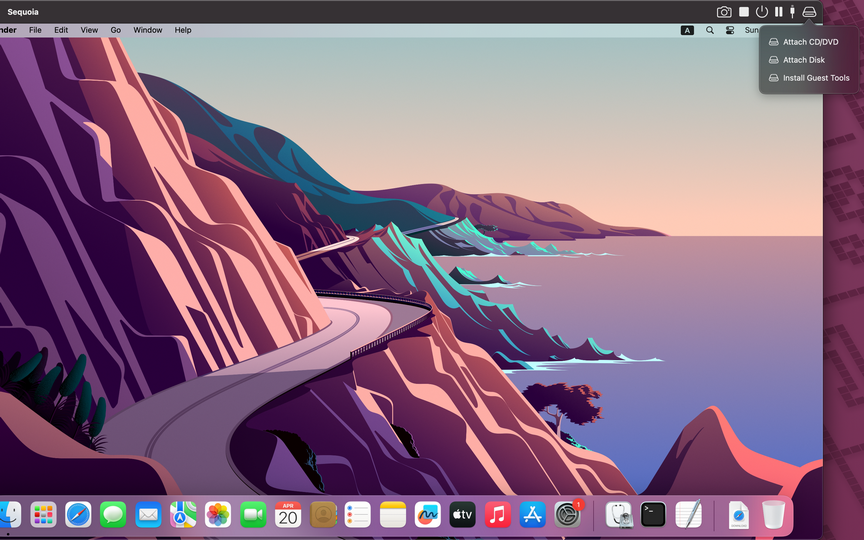Launch Apple TV app
The width and height of the screenshot is (864, 540).
tap(462, 515)
